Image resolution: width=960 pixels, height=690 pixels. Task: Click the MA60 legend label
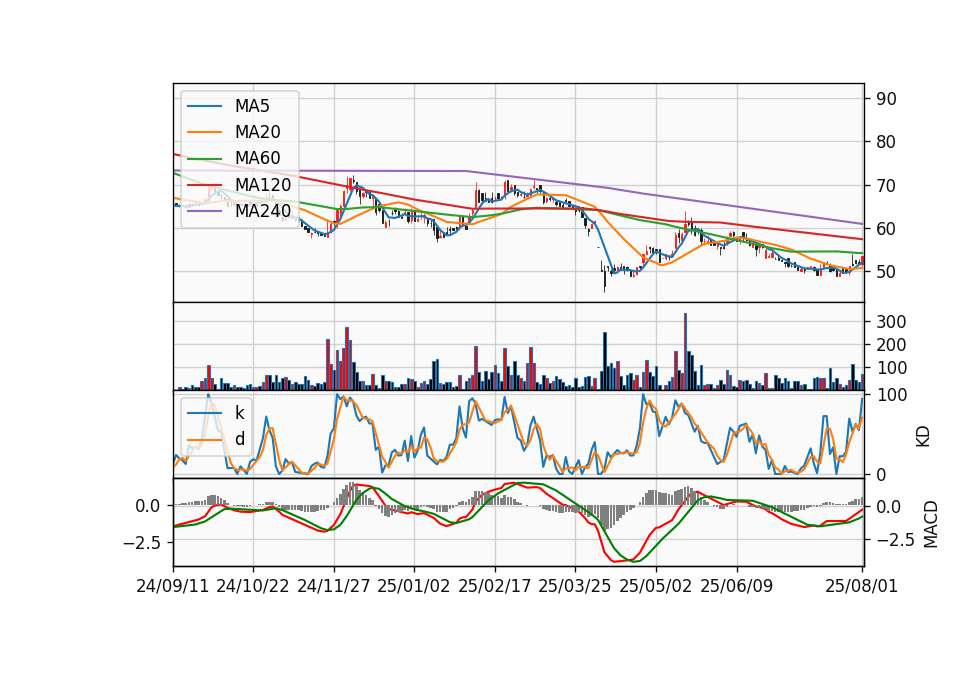tap(257, 158)
